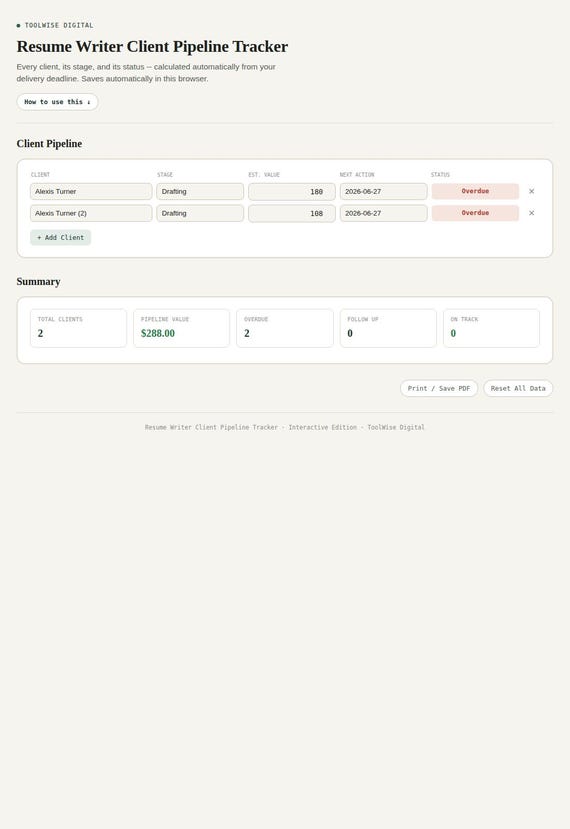Click the STAGE column header
Image resolution: width=570 pixels, height=829 pixels.
pyautogui.click(x=165, y=174)
